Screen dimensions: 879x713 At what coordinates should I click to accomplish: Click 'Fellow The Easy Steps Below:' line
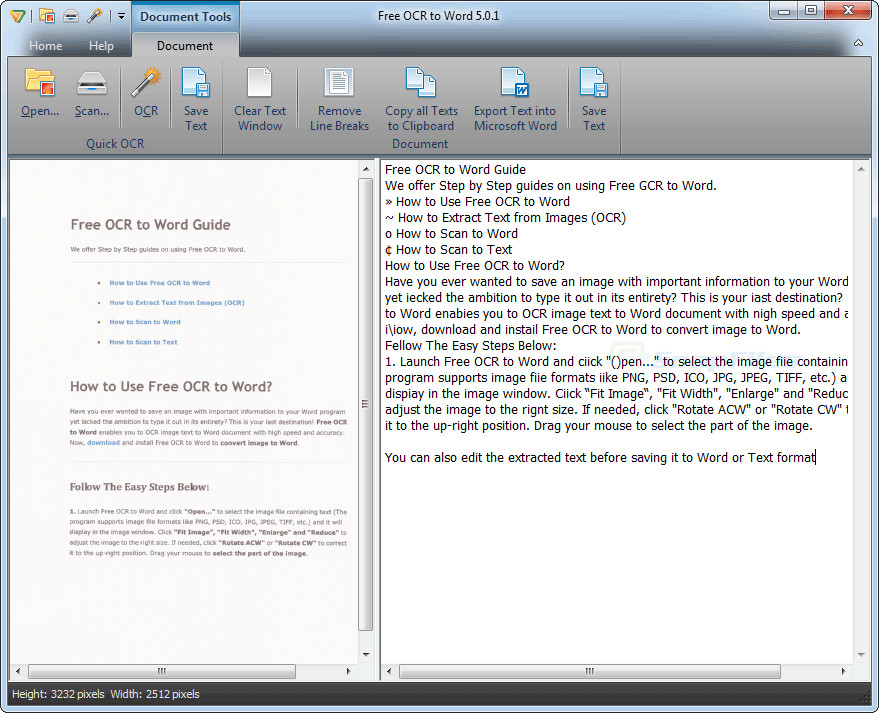(x=471, y=346)
